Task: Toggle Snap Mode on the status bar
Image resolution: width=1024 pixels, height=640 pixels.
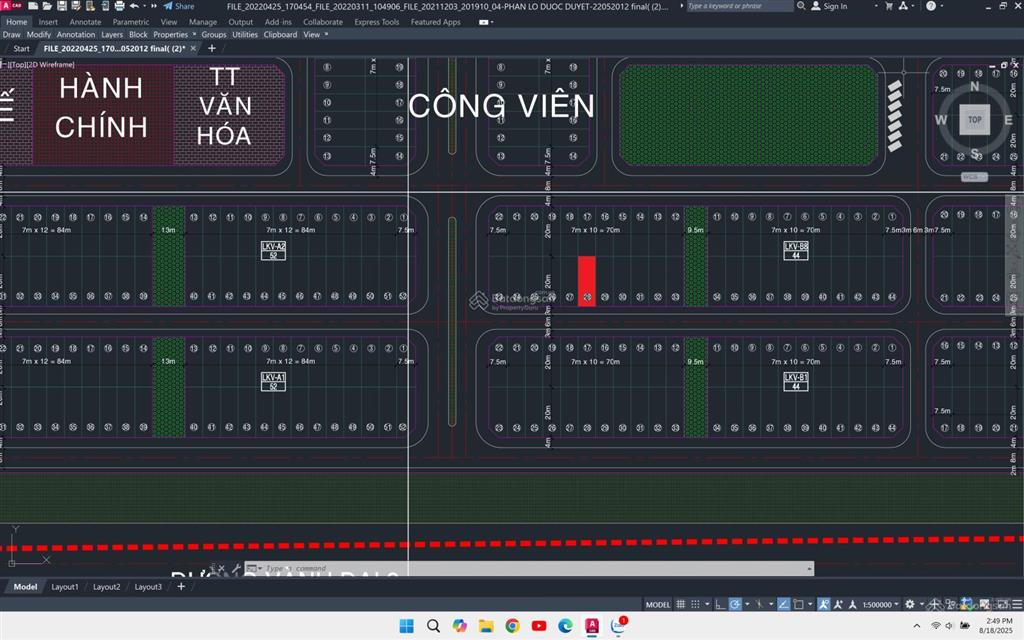Action: tap(694, 604)
